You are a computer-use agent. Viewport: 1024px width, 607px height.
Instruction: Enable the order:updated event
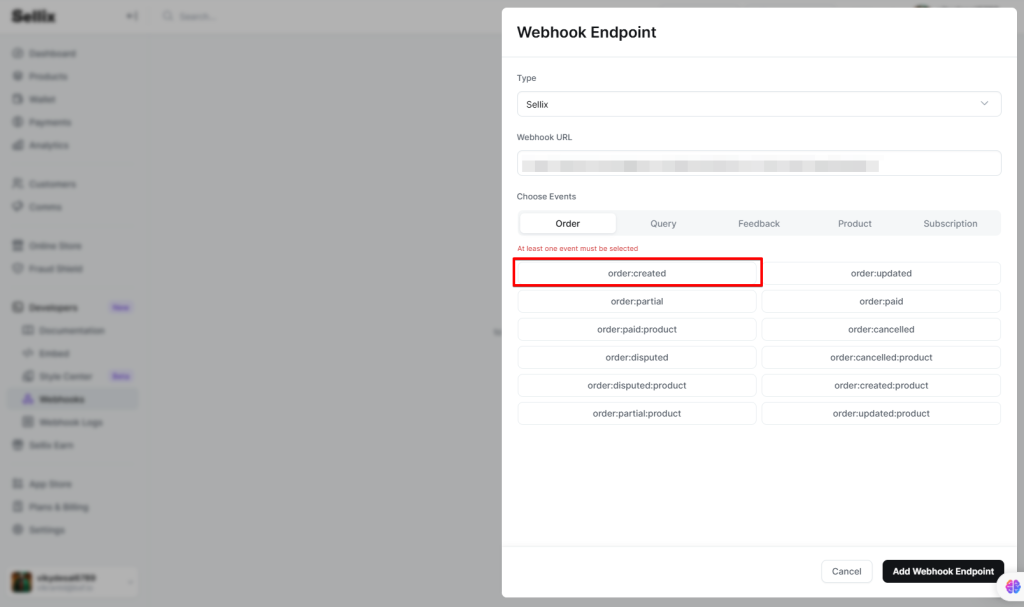click(881, 273)
